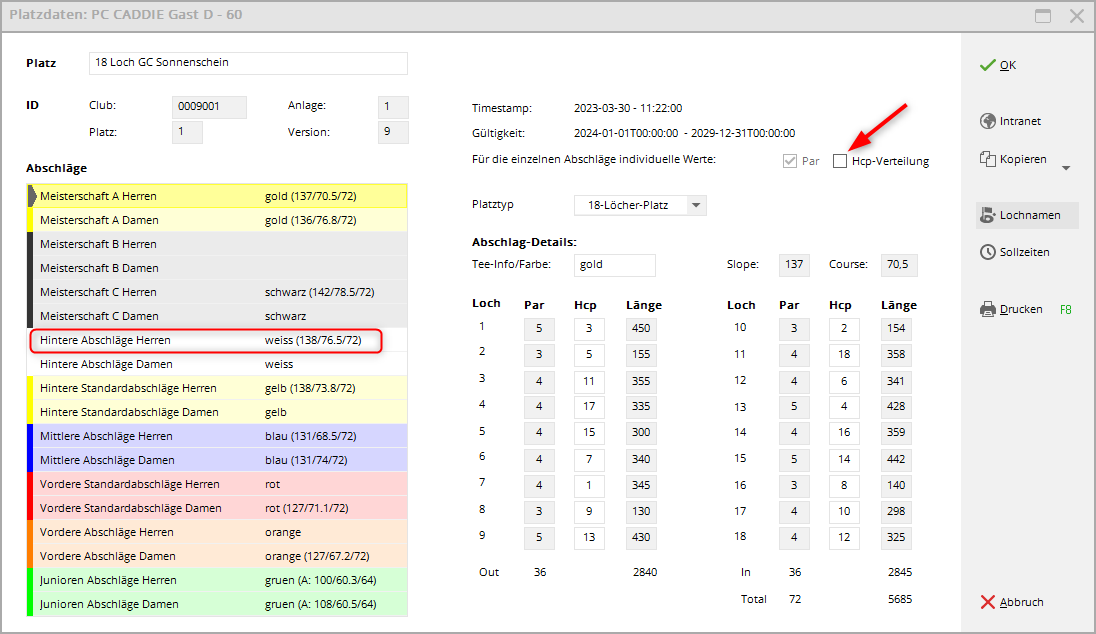Click the Lochnamen icon
The height and width of the screenshot is (634, 1096).
987,215
